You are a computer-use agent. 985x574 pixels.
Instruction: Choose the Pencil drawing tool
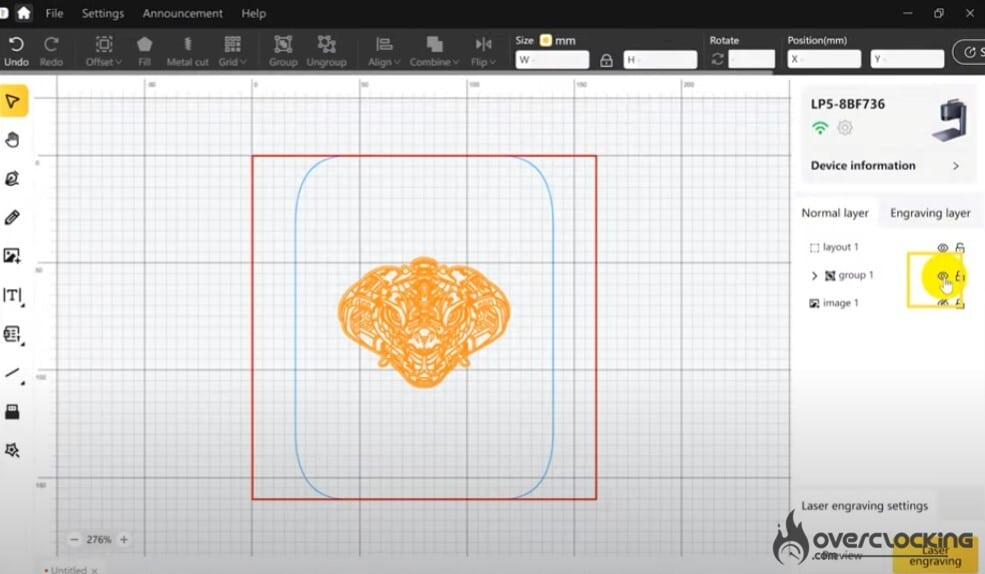click(13, 217)
